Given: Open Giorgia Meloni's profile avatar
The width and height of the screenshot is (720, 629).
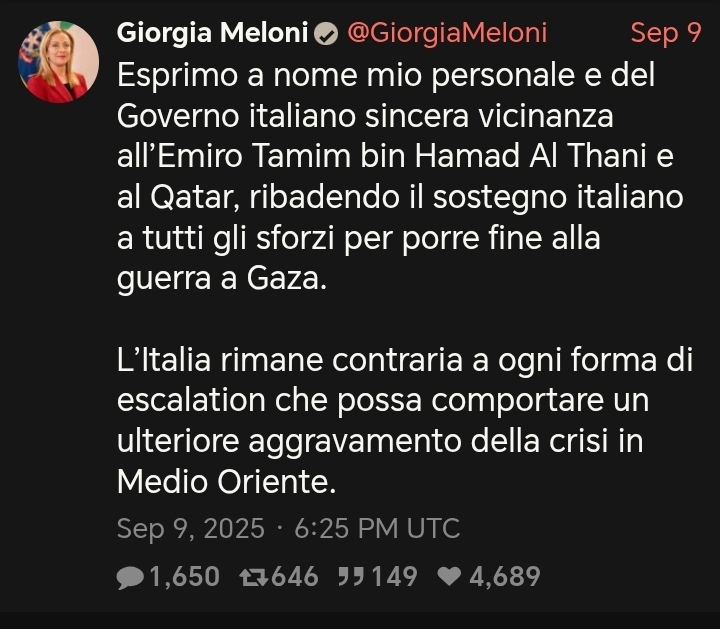Looking at the screenshot, I should pos(58,62).
